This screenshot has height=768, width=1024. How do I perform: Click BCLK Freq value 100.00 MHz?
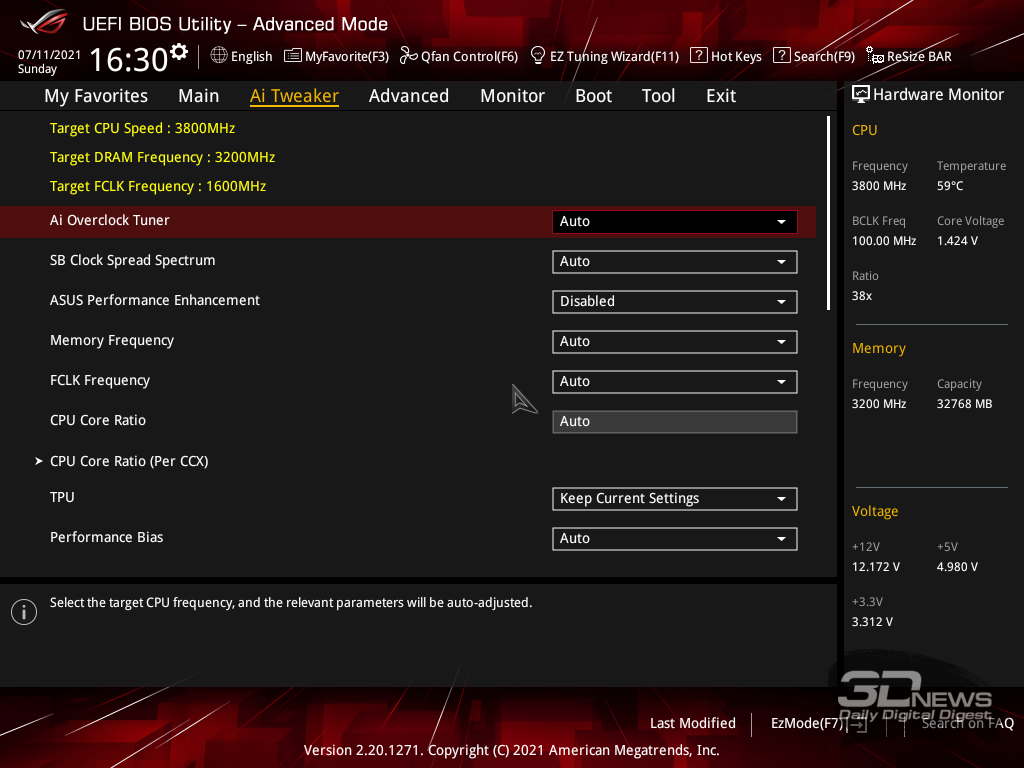click(x=884, y=240)
